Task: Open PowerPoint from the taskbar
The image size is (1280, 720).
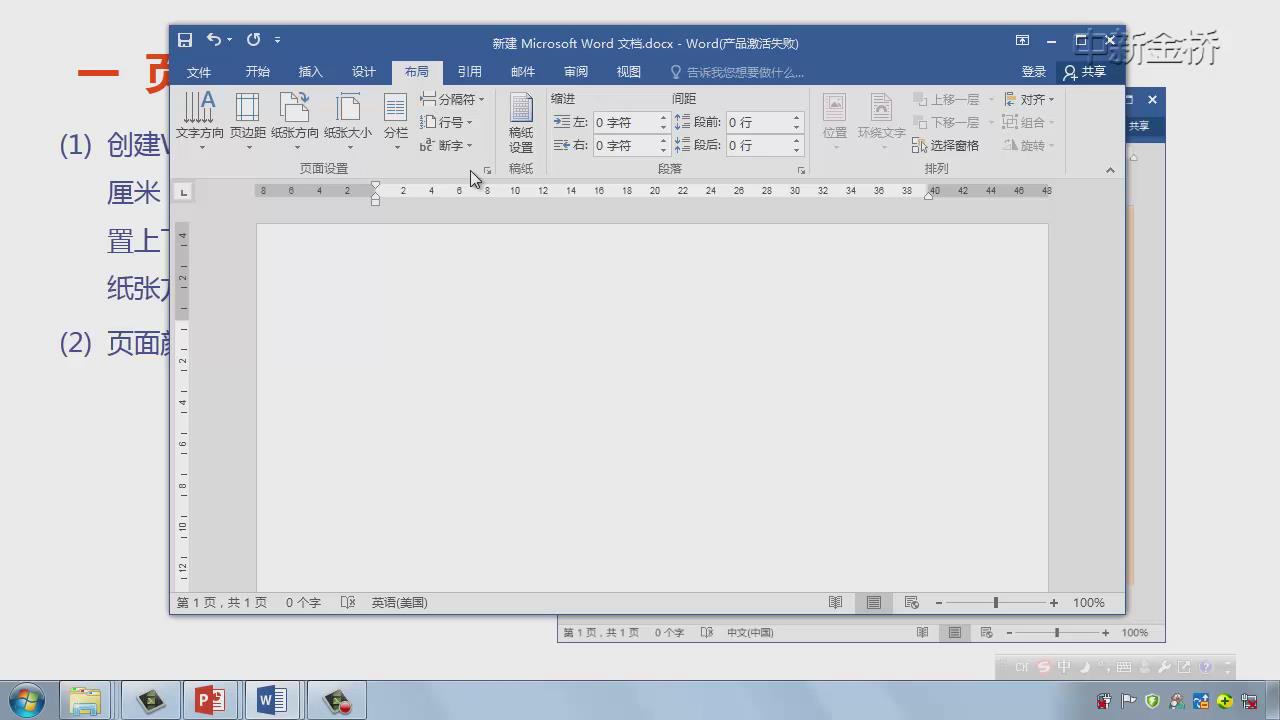Action: [210, 700]
